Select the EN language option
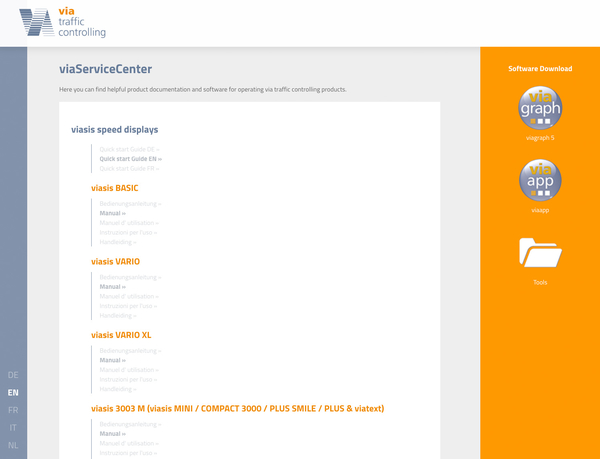Image resolution: width=600 pixels, height=459 pixels. tap(13, 392)
